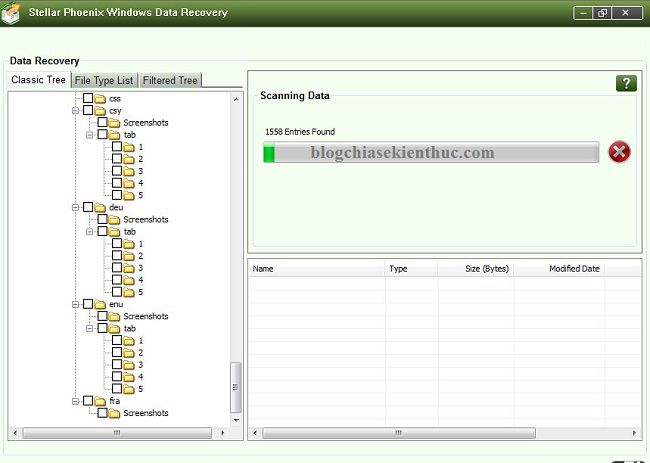Click tab folder icon under enu

[x=114, y=328]
